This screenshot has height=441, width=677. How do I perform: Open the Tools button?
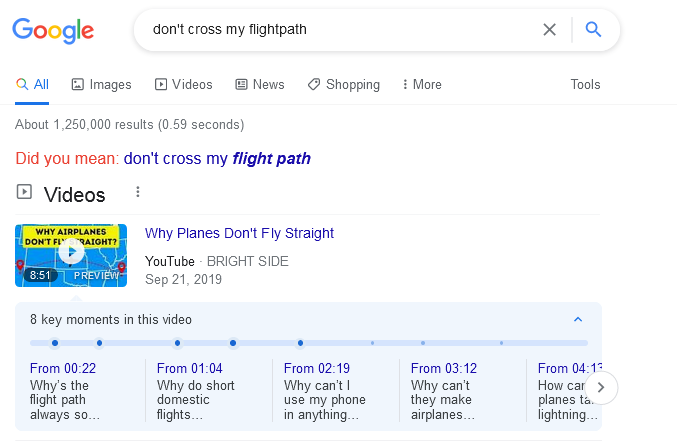coord(585,85)
